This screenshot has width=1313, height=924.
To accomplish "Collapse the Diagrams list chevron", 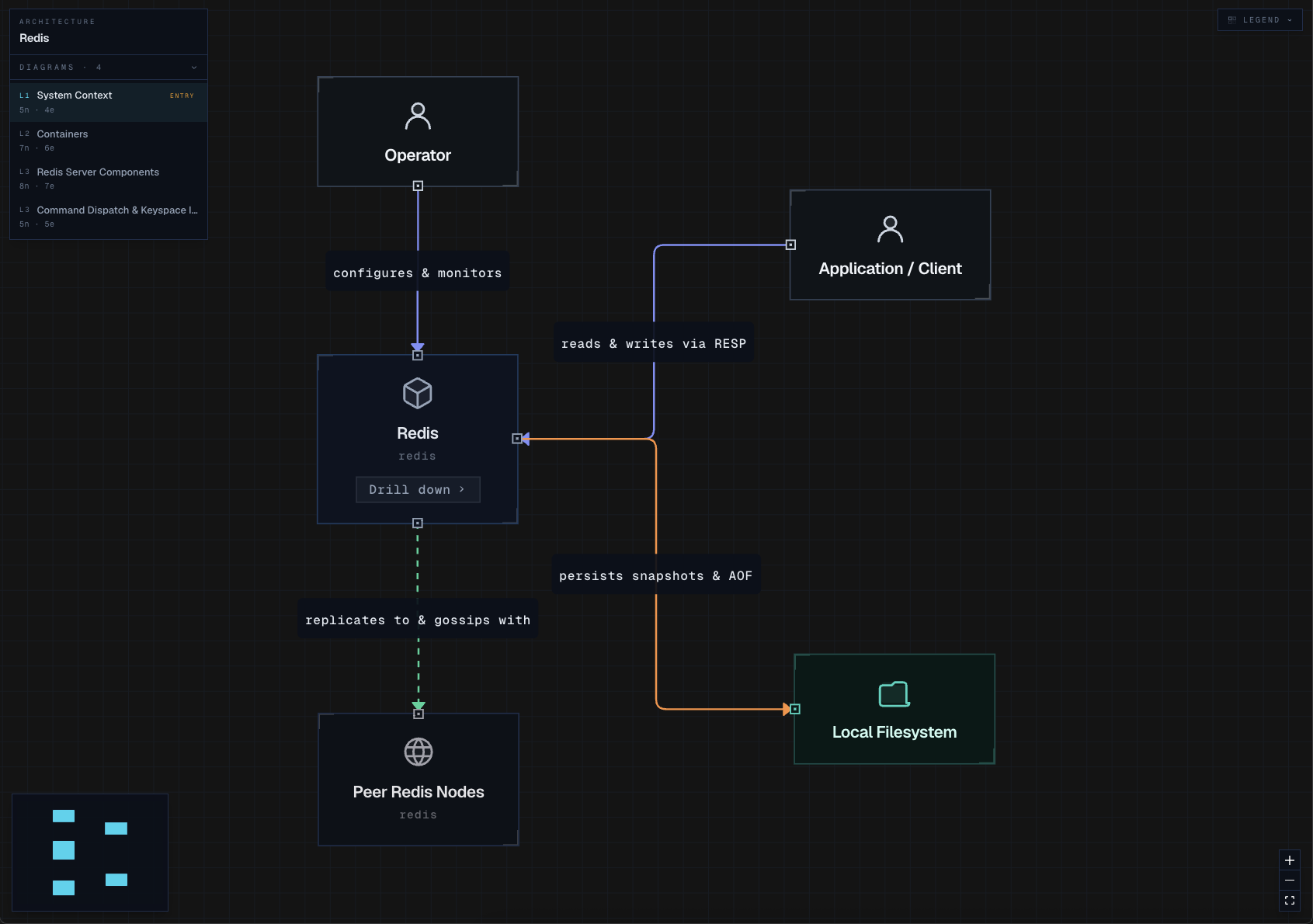I will [194, 68].
